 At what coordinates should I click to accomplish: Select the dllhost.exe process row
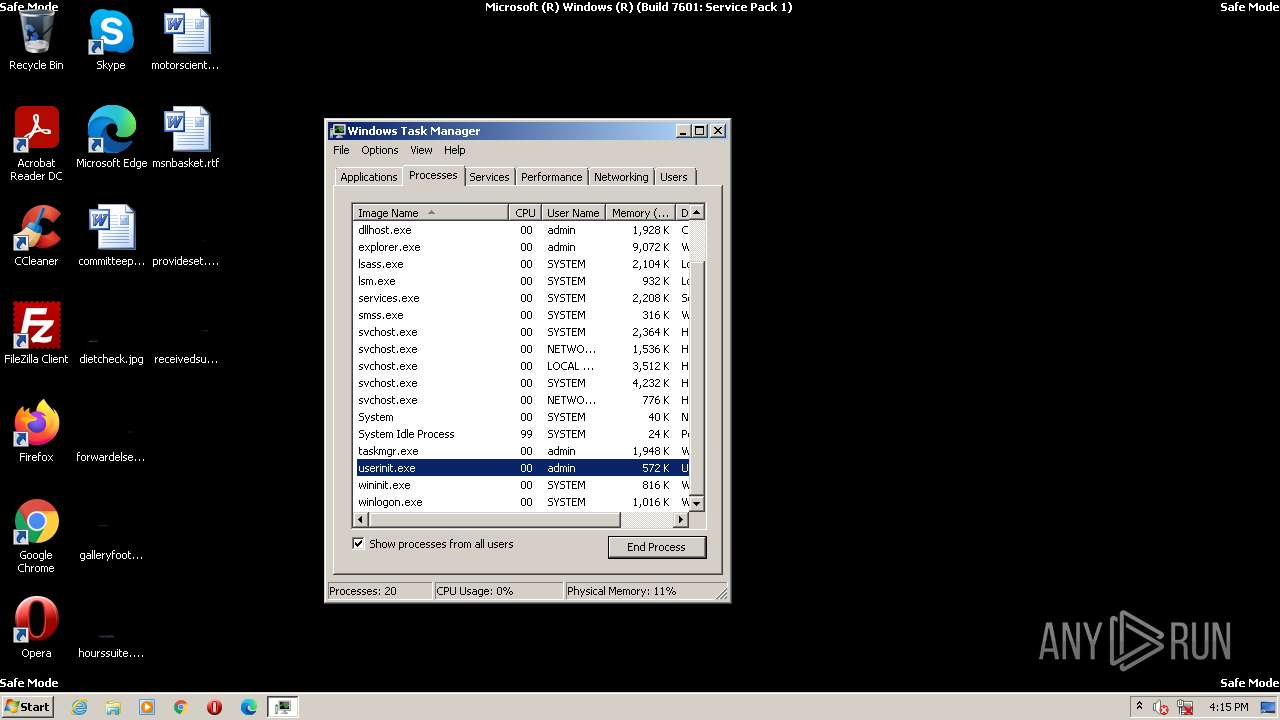tap(521, 230)
